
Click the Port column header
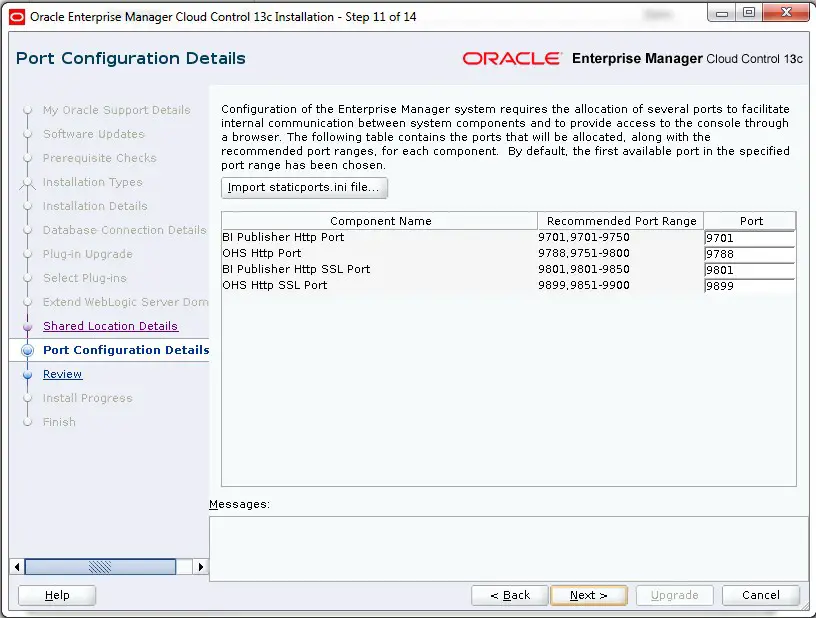coord(750,221)
